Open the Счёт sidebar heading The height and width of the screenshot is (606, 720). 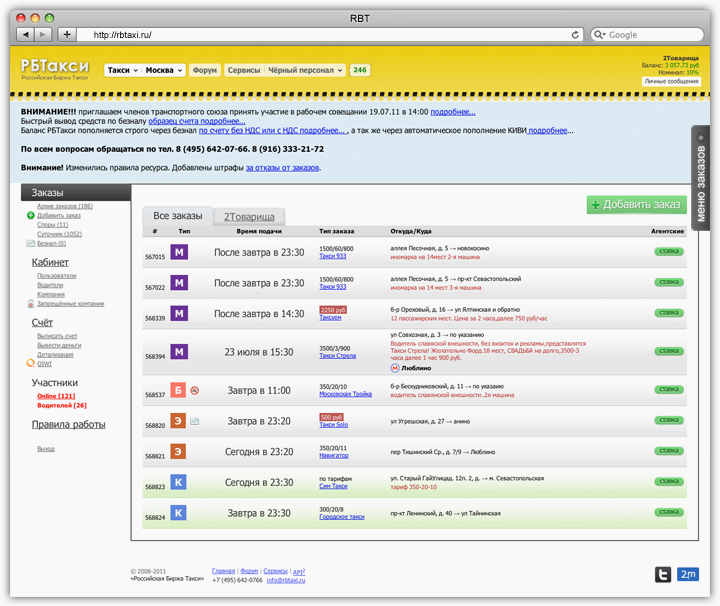[42, 323]
